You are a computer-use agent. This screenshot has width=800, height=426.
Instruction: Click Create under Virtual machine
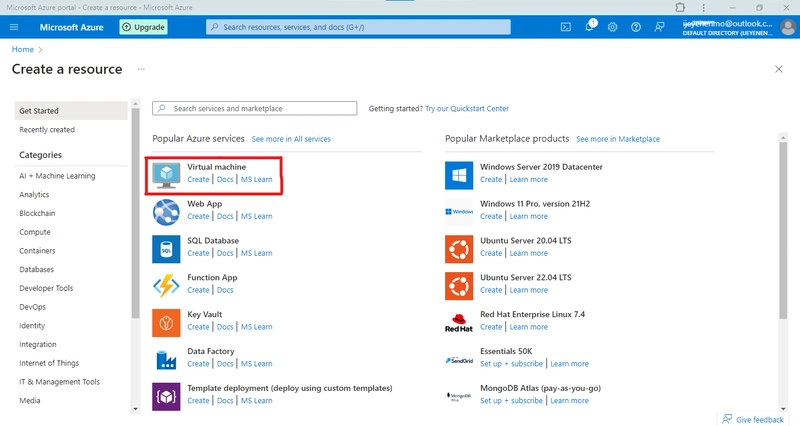click(198, 180)
